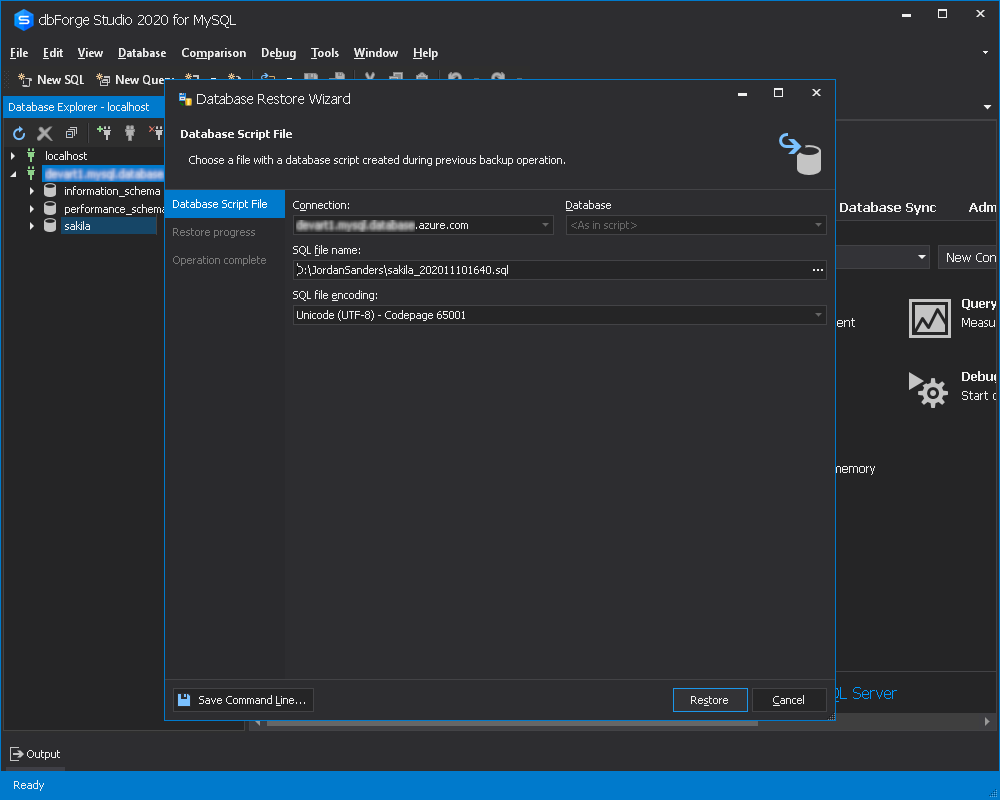Image resolution: width=1000 pixels, height=800 pixels.
Task: Click the 'Choose a file with a database script' description
Action: 377,160
